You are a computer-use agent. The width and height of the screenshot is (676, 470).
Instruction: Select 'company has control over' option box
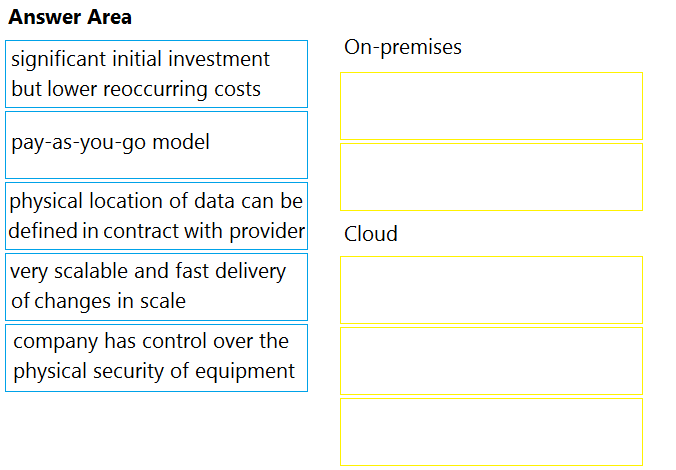click(x=156, y=358)
